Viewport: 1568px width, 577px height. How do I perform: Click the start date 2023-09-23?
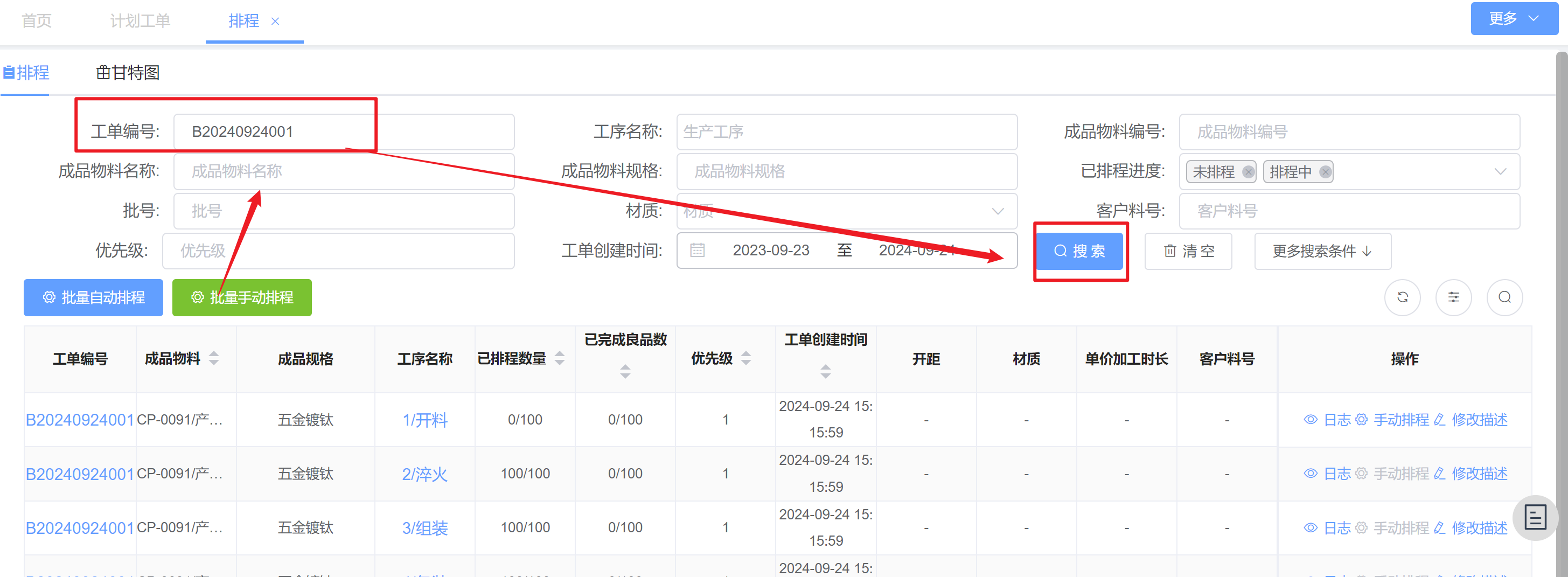click(x=771, y=250)
